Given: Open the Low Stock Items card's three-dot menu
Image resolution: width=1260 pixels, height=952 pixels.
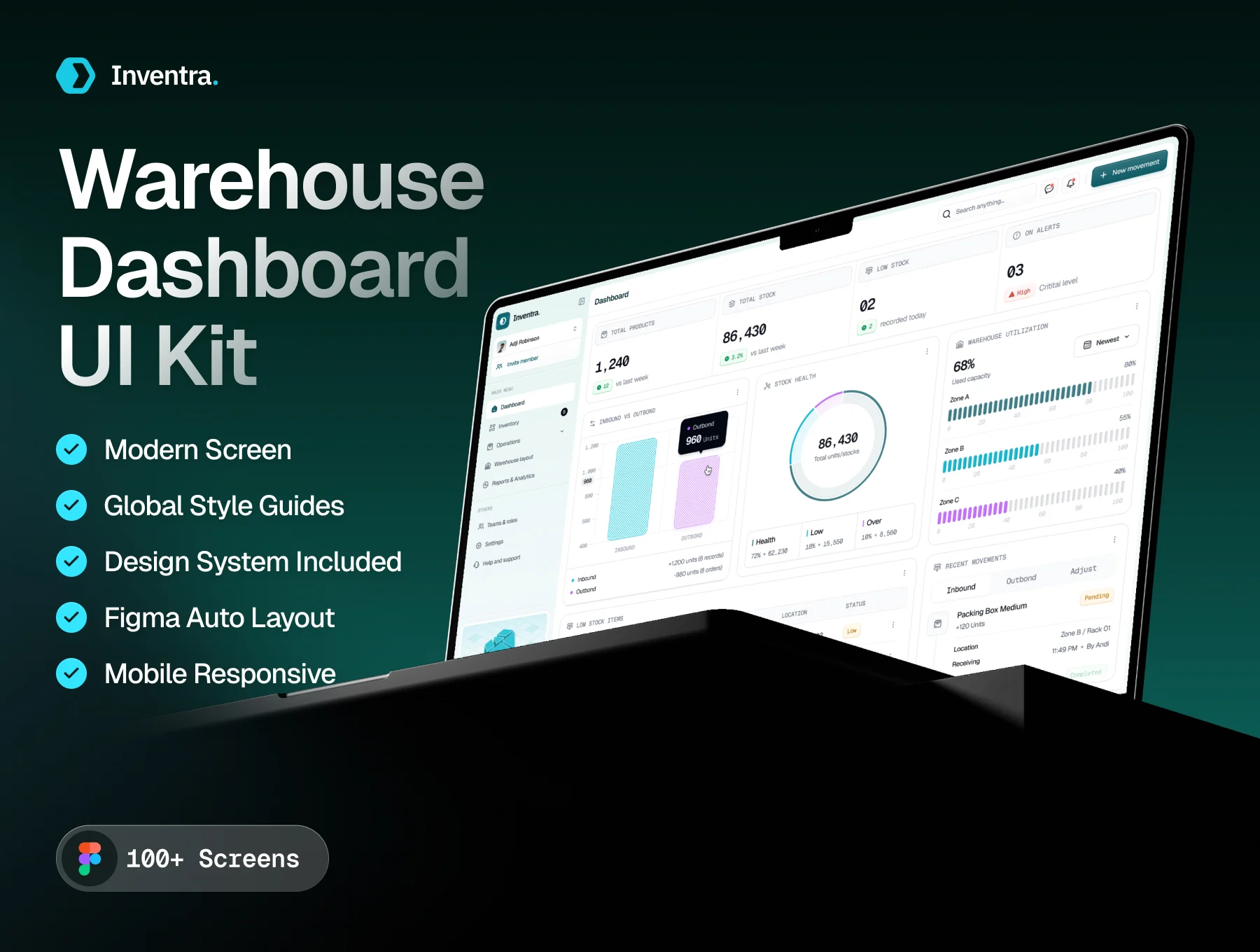Looking at the screenshot, I should click(x=904, y=572).
